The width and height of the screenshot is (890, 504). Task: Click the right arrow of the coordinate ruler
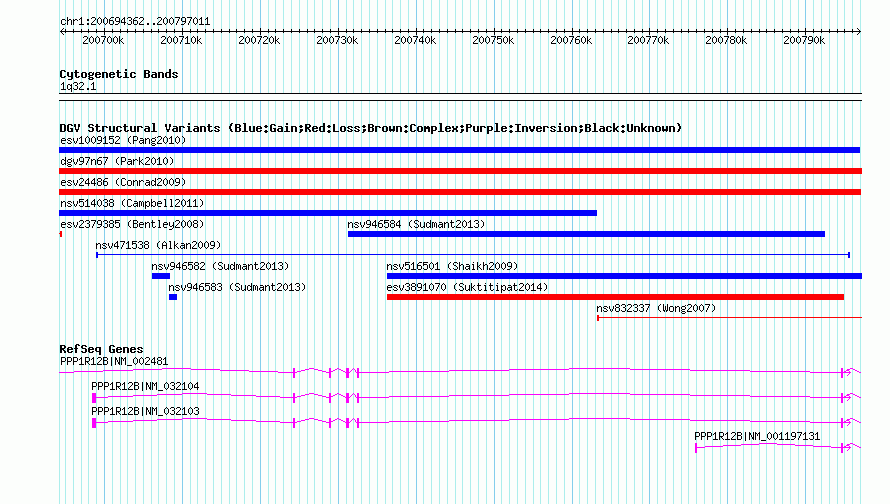pos(858,31)
